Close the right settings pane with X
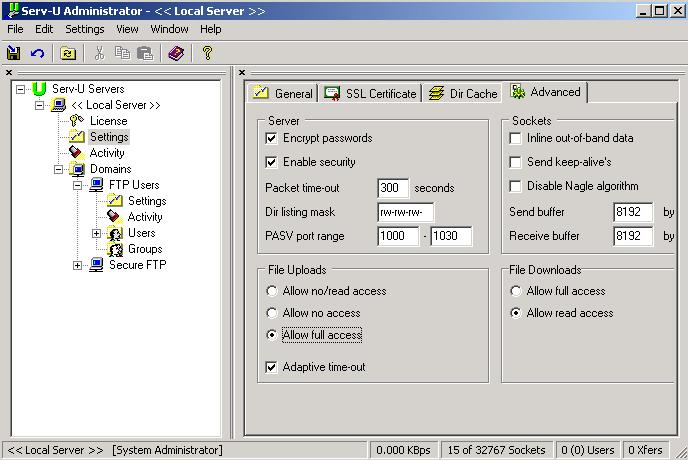 (x=242, y=72)
